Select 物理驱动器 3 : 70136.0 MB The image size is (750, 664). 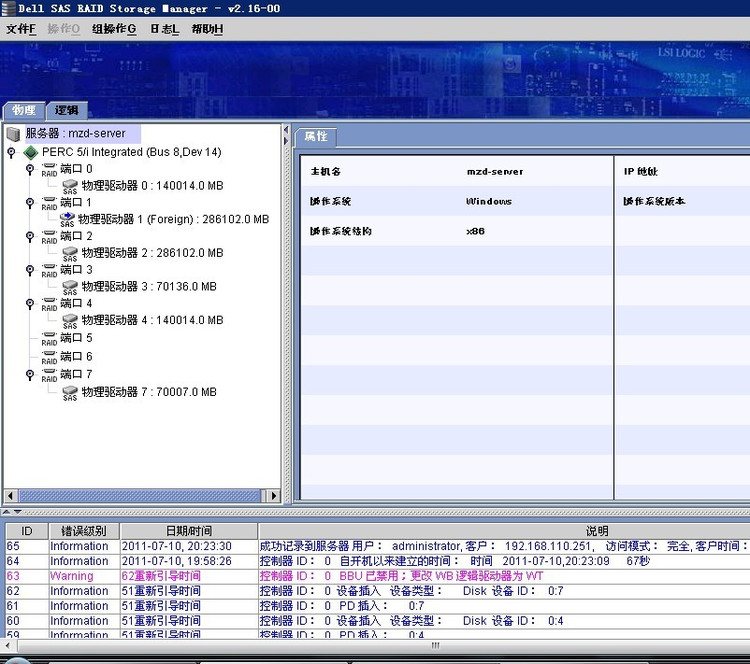[x=149, y=287]
